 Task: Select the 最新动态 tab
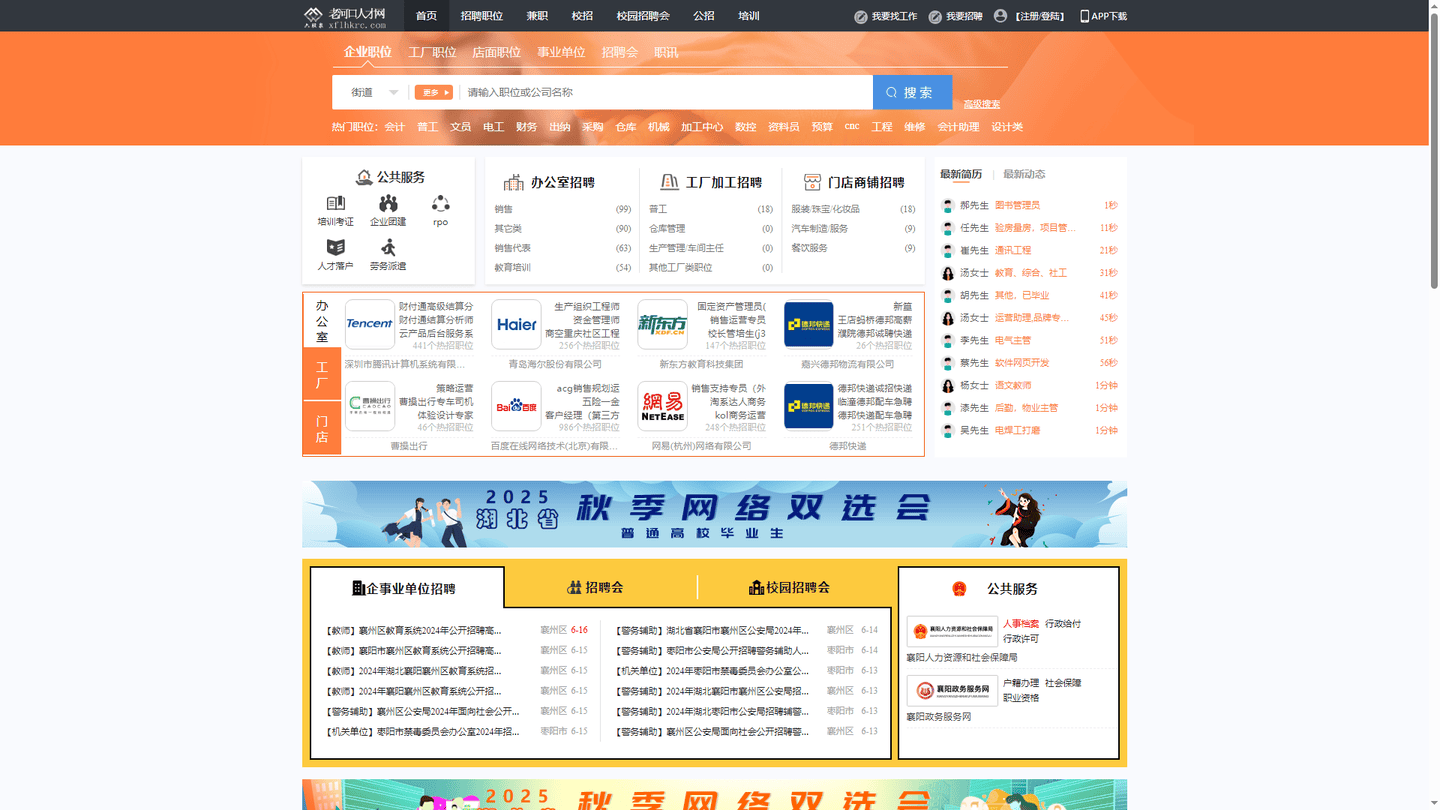[x=1024, y=174]
